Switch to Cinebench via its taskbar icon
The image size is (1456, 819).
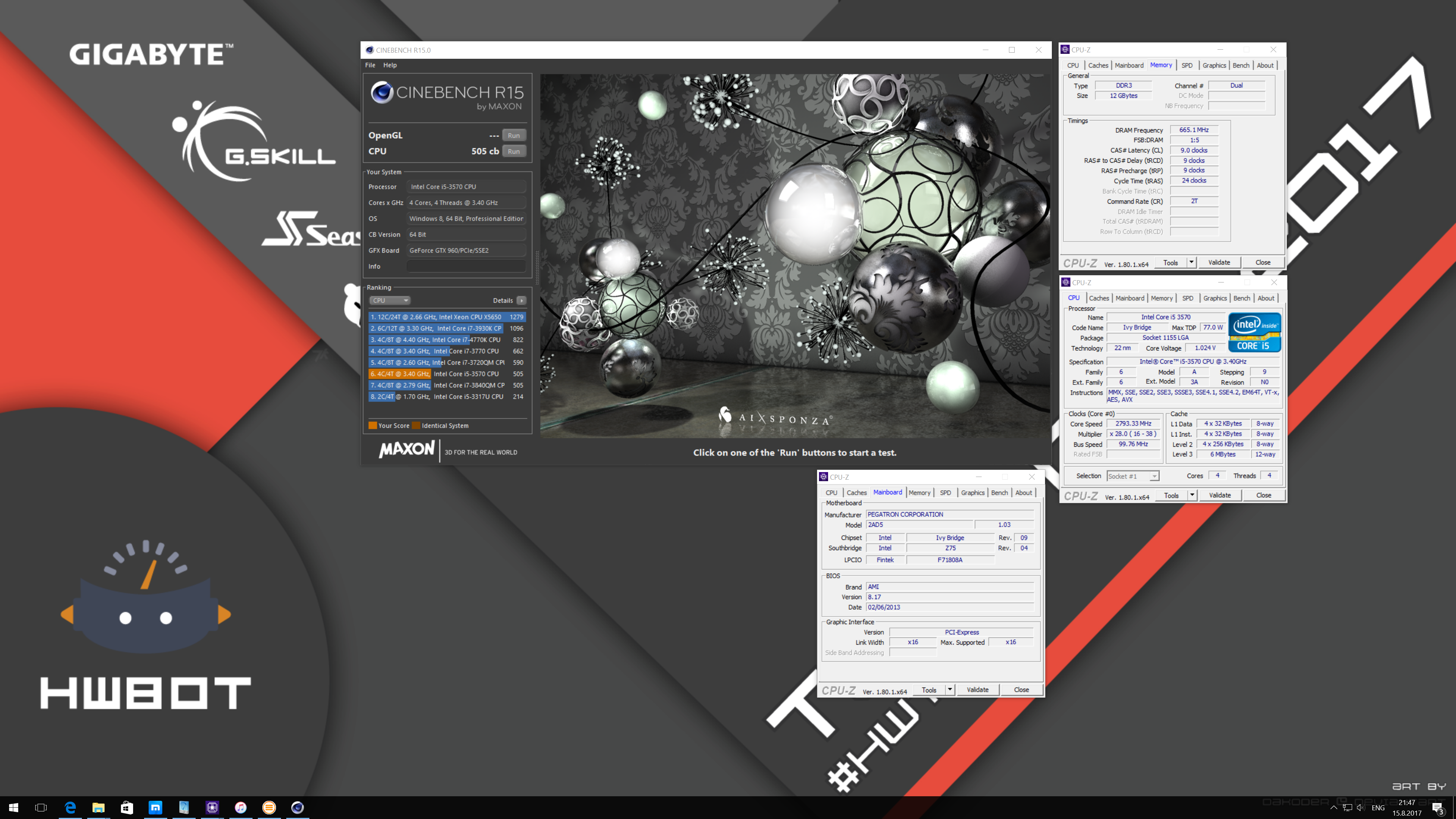coord(297,808)
